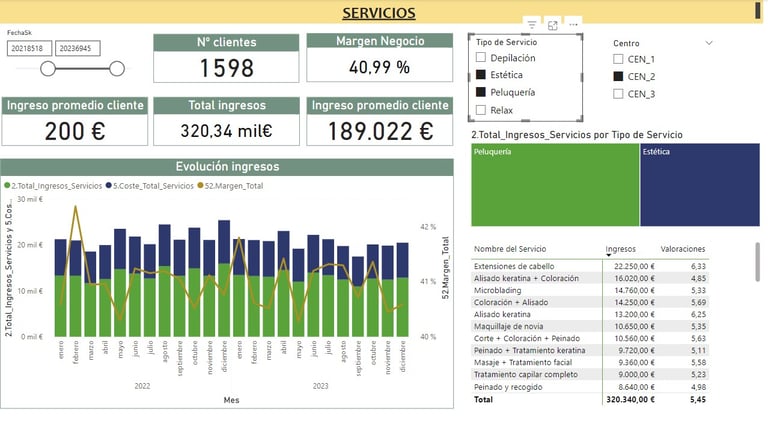Select Peinado + Tratamiento keratina row
The image size is (768, 430).
point(590,350)
